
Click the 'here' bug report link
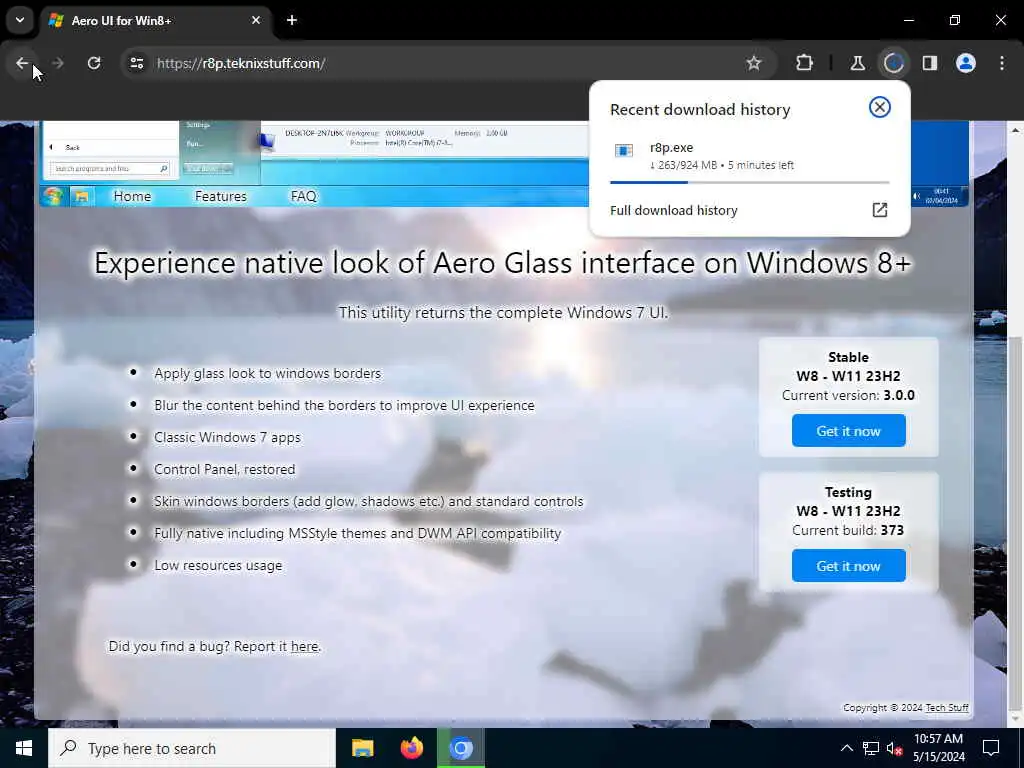(304, 646)
